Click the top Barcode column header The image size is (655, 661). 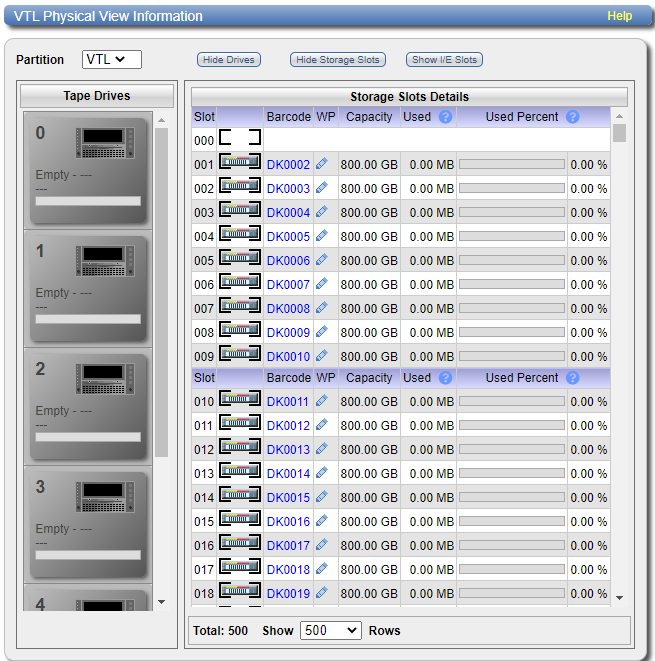pyautogui.click(x=289, y=117)
